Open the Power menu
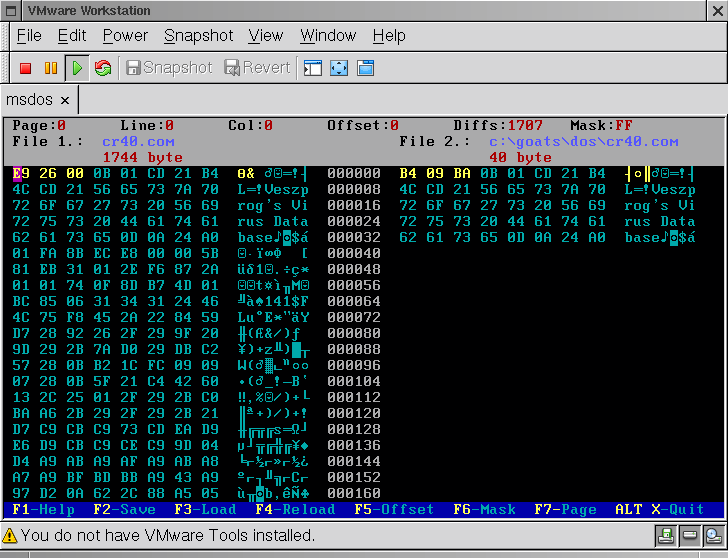The width and height of the screenshot is (728, 558). 125,36
